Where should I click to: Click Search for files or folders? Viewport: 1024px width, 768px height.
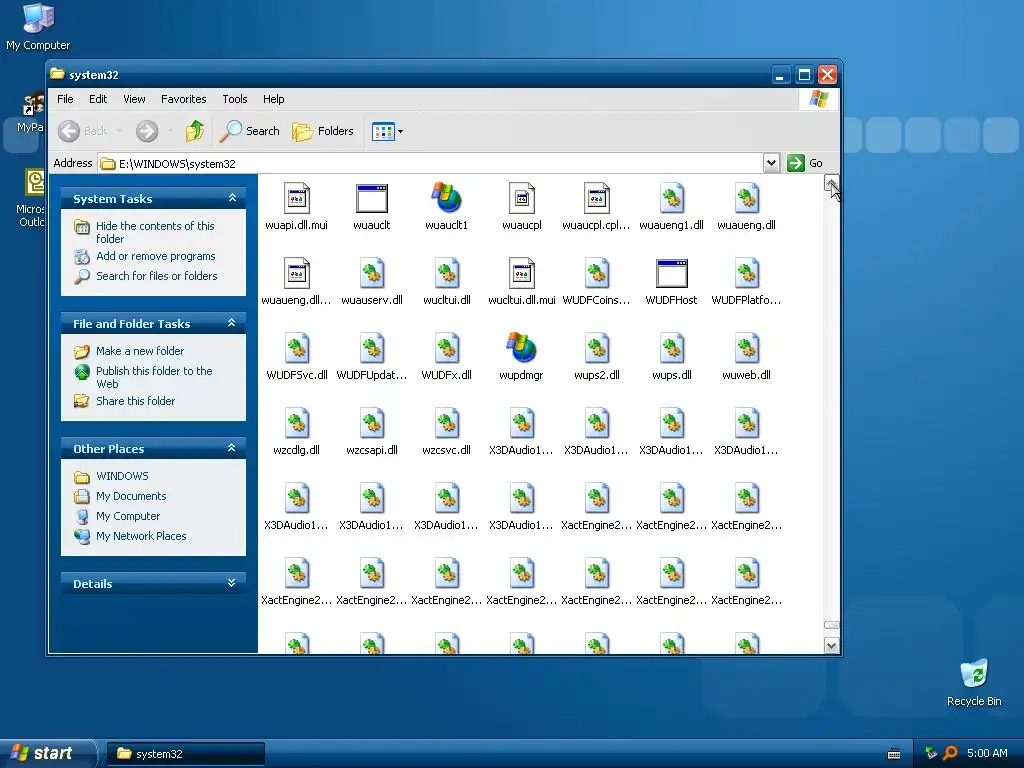(157, 276)
